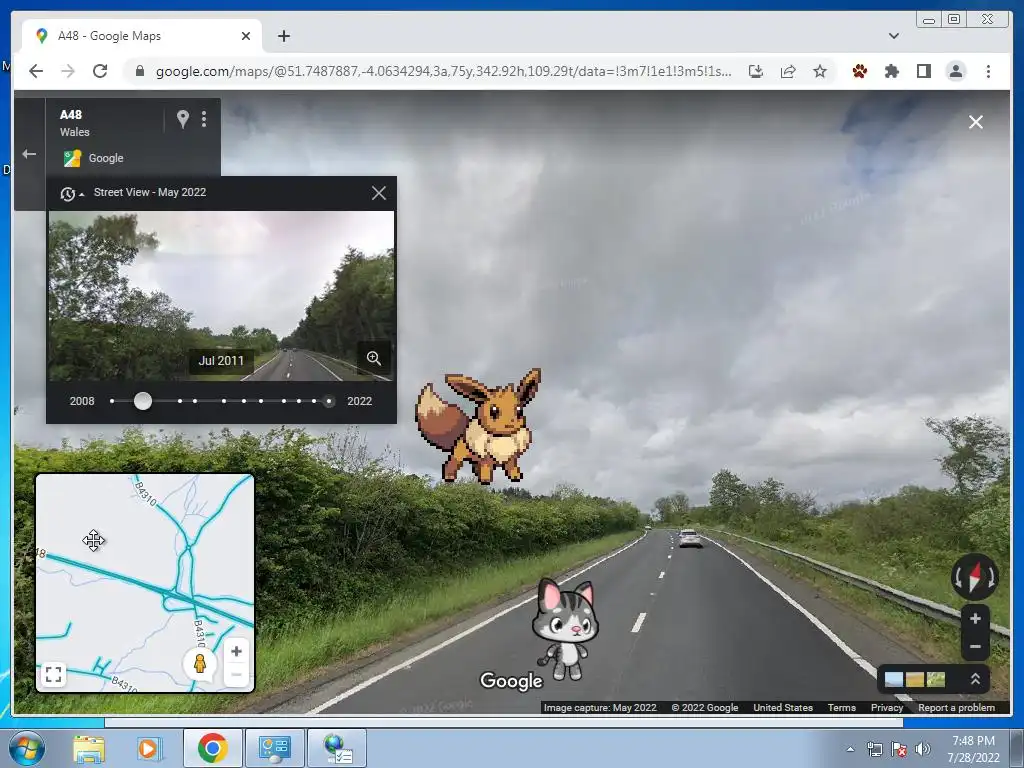
Task: Toggle the browser side panel
Action: [x=923, y=71]
